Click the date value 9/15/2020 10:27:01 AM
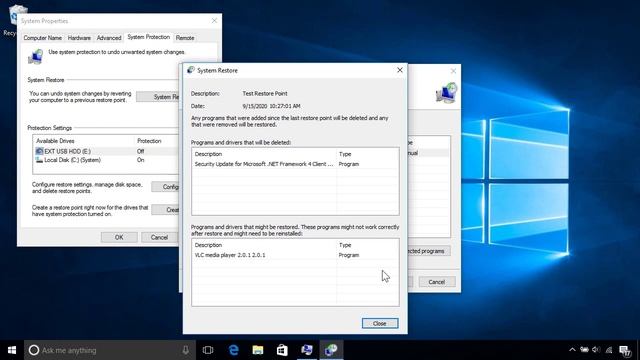 pyautogui.click(x=271, y=106)
